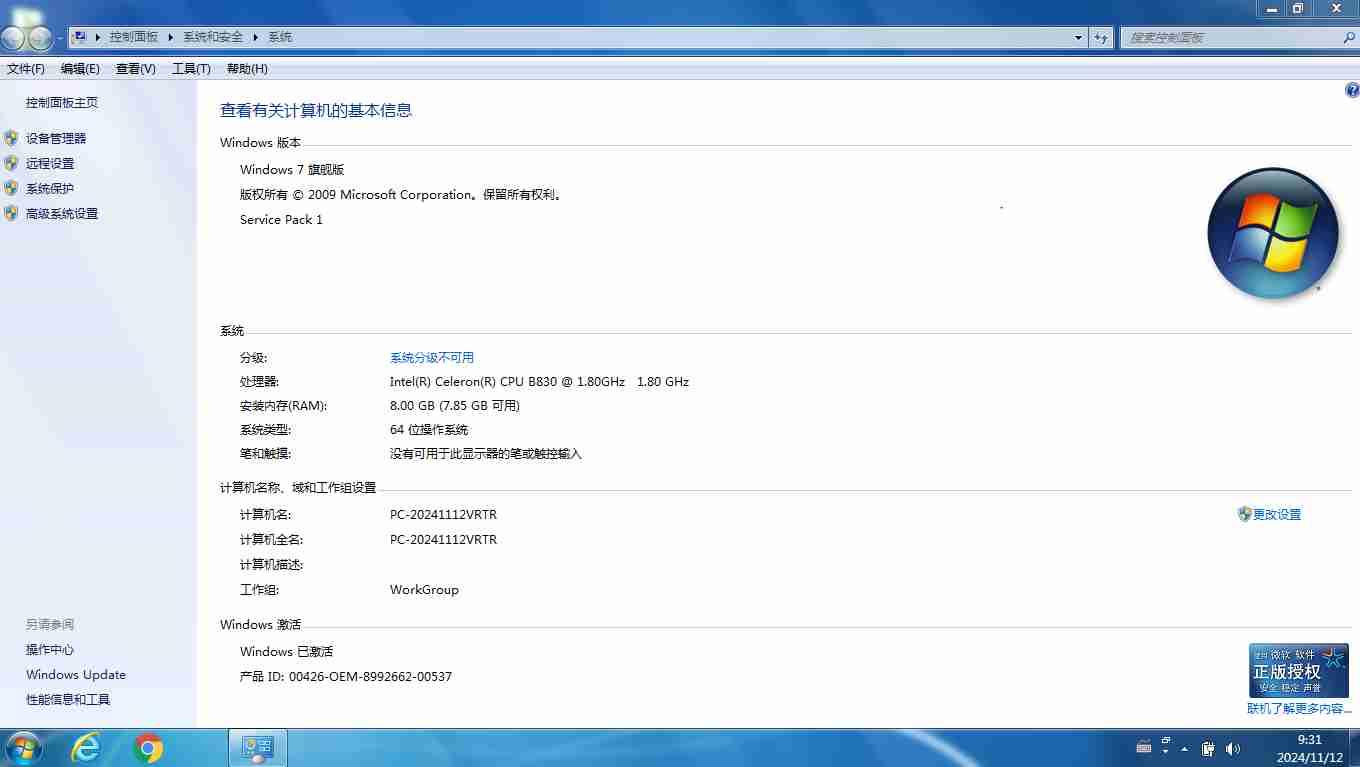Click the 更改设置 link
This screenshot has height=767, width=1360.
pyautogui.click(x=1276, y=513)
